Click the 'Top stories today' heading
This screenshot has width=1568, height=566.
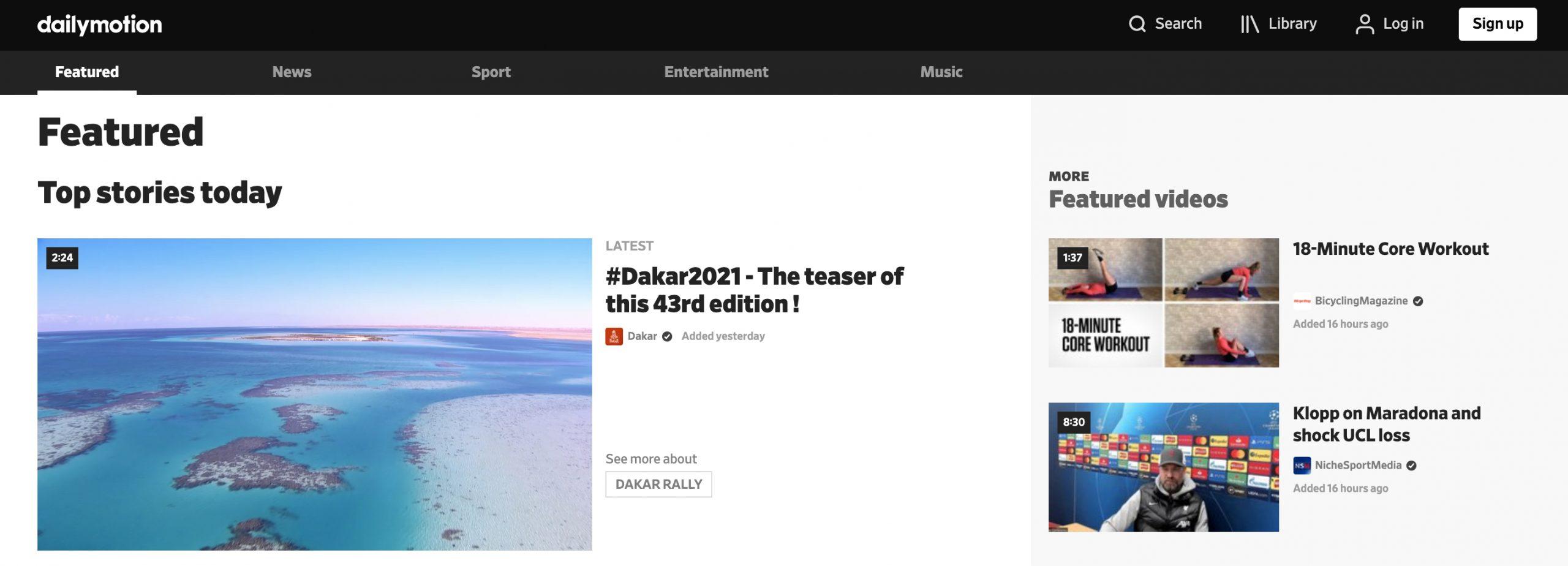coord(159,193)
